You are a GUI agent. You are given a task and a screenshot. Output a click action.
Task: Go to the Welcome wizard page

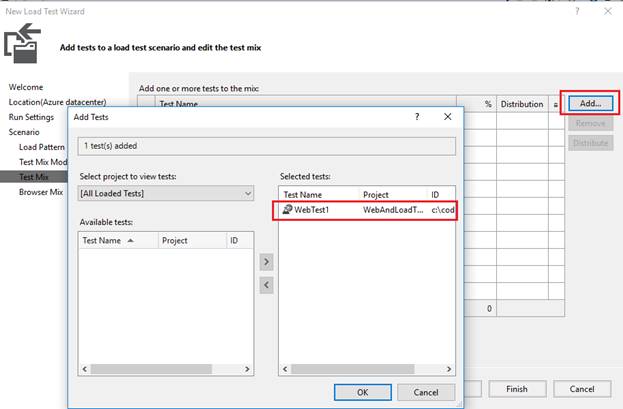point(26,87)
